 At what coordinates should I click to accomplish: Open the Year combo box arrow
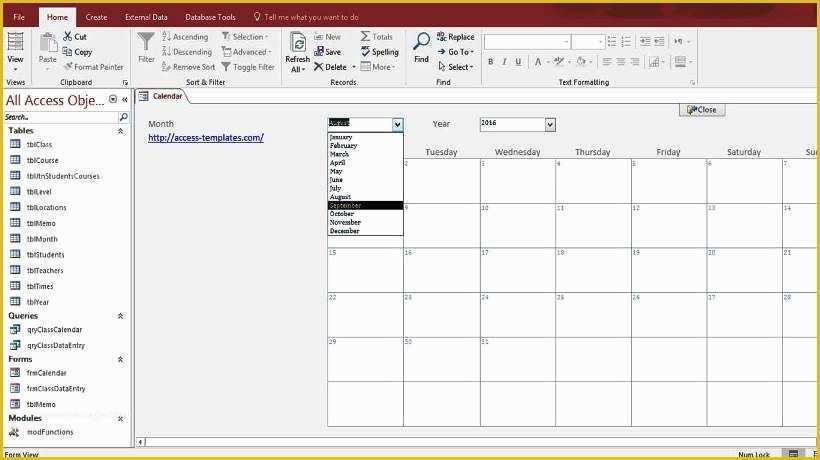550,124
